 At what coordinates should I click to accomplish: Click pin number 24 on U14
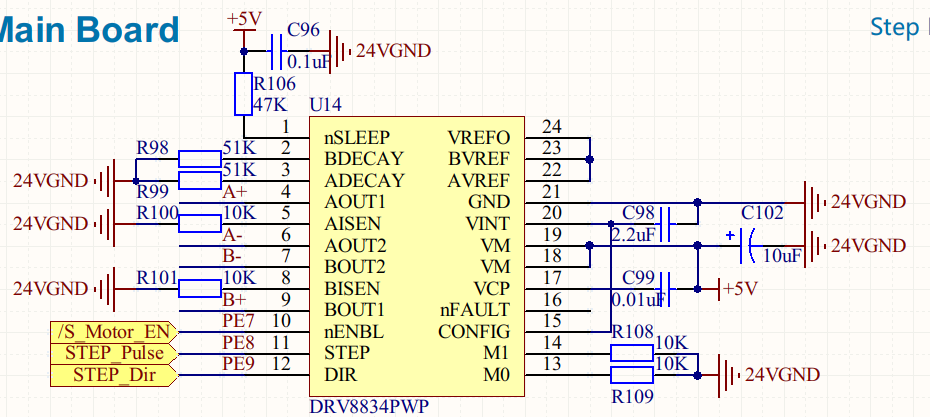[x=552, y=127]
